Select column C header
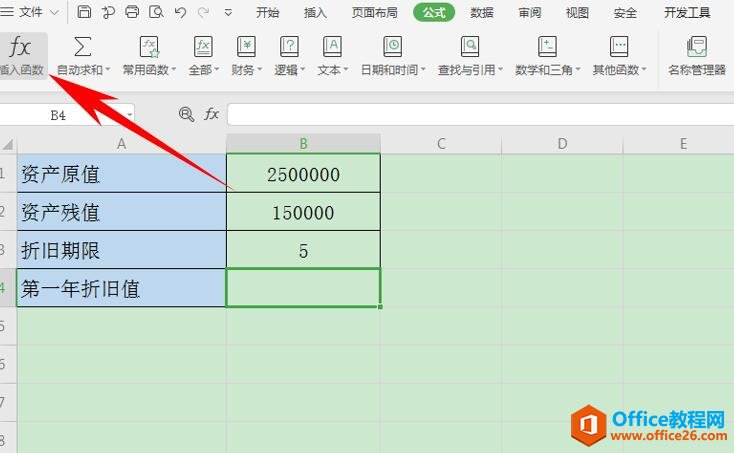The width and height of the screenshot is (734, 453). click(x=441, y=144)
